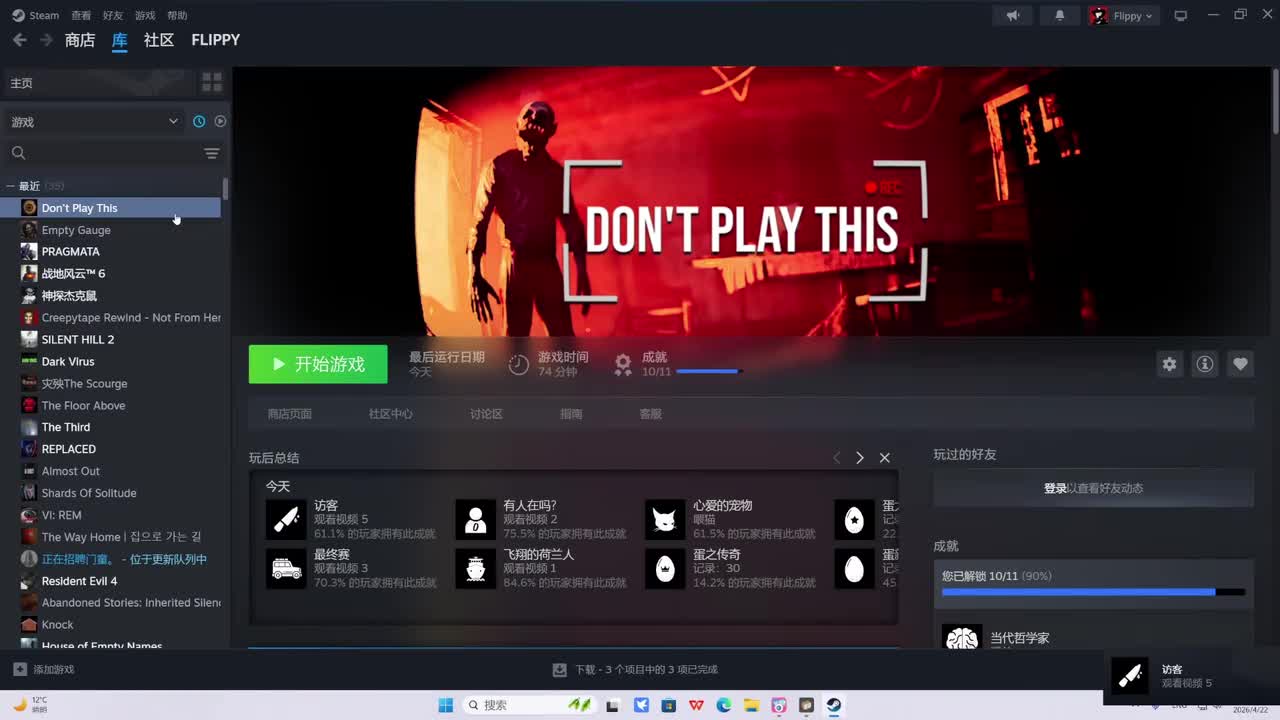Image resolution: width=1280 pixels, height=720 pixels.
Task: Open the 帮助 menu
Action: [177, 15]
